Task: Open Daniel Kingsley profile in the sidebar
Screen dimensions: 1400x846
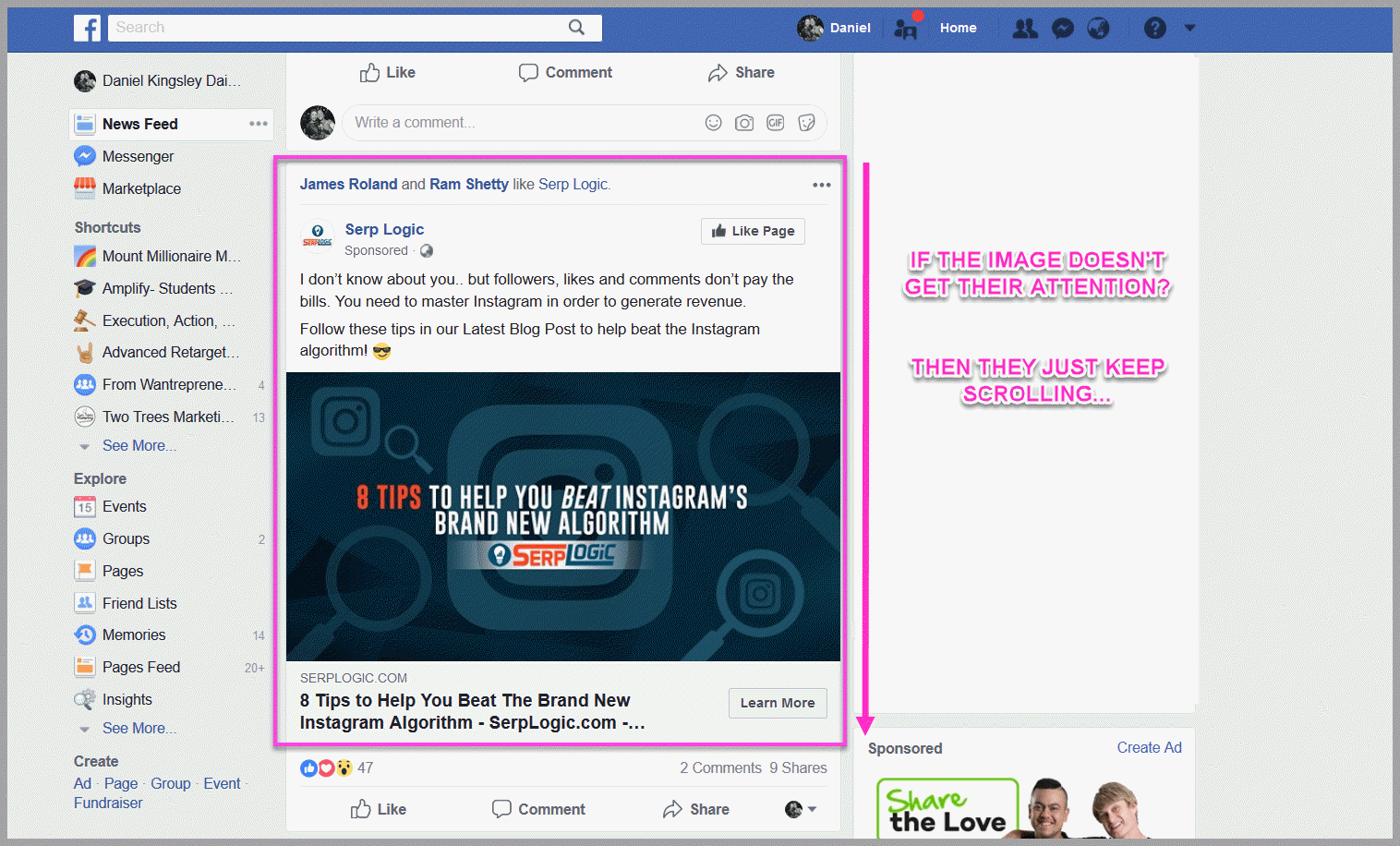Action: pos(158,81)
